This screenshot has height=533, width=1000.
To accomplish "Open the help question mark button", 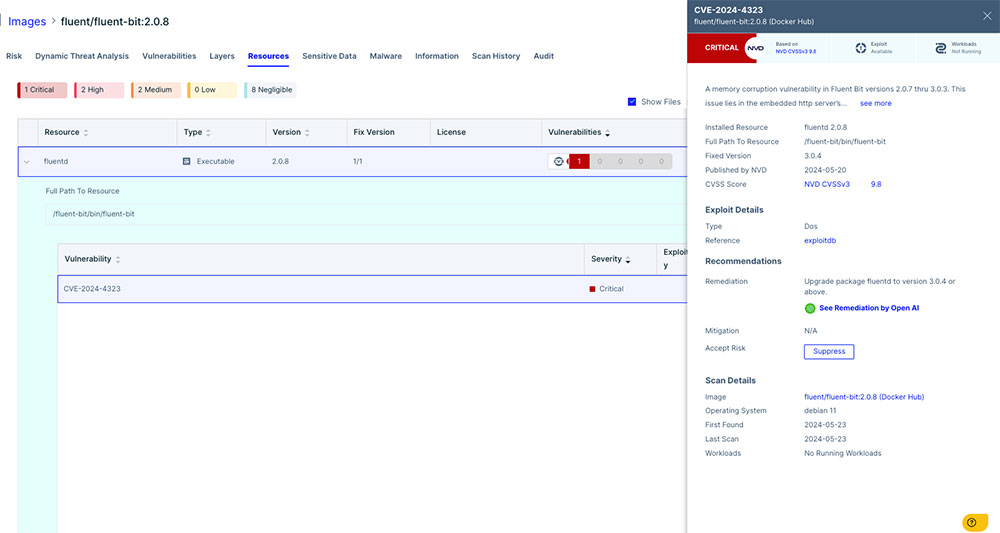I will [x=972, y=522].
